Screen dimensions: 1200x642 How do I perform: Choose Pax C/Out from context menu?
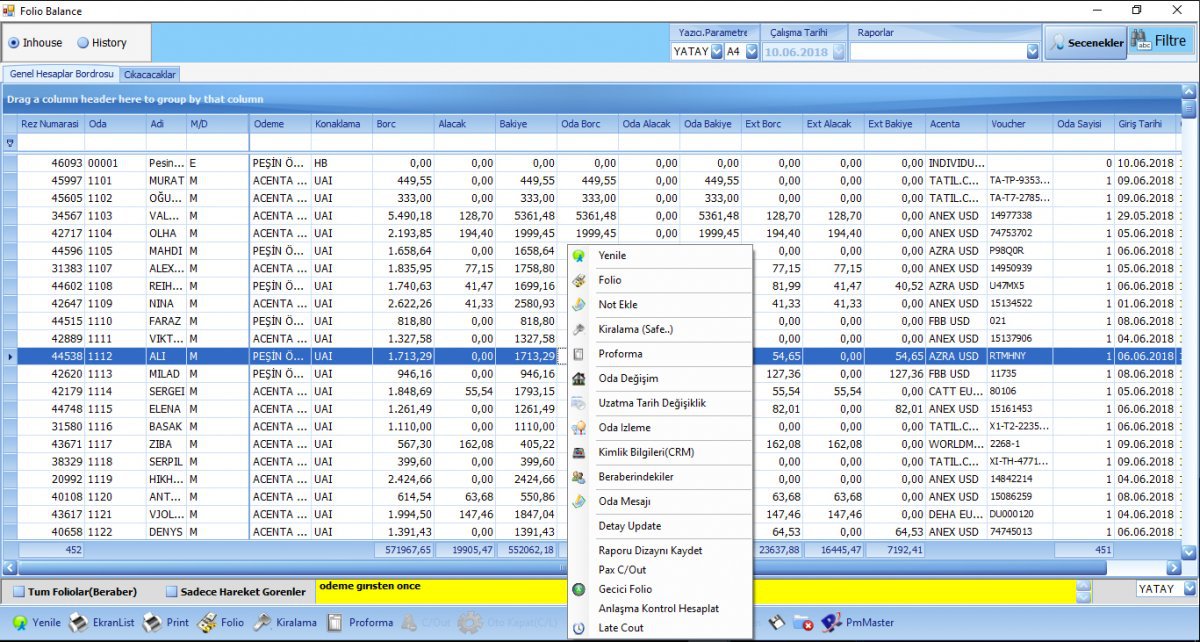click(620, 570)
